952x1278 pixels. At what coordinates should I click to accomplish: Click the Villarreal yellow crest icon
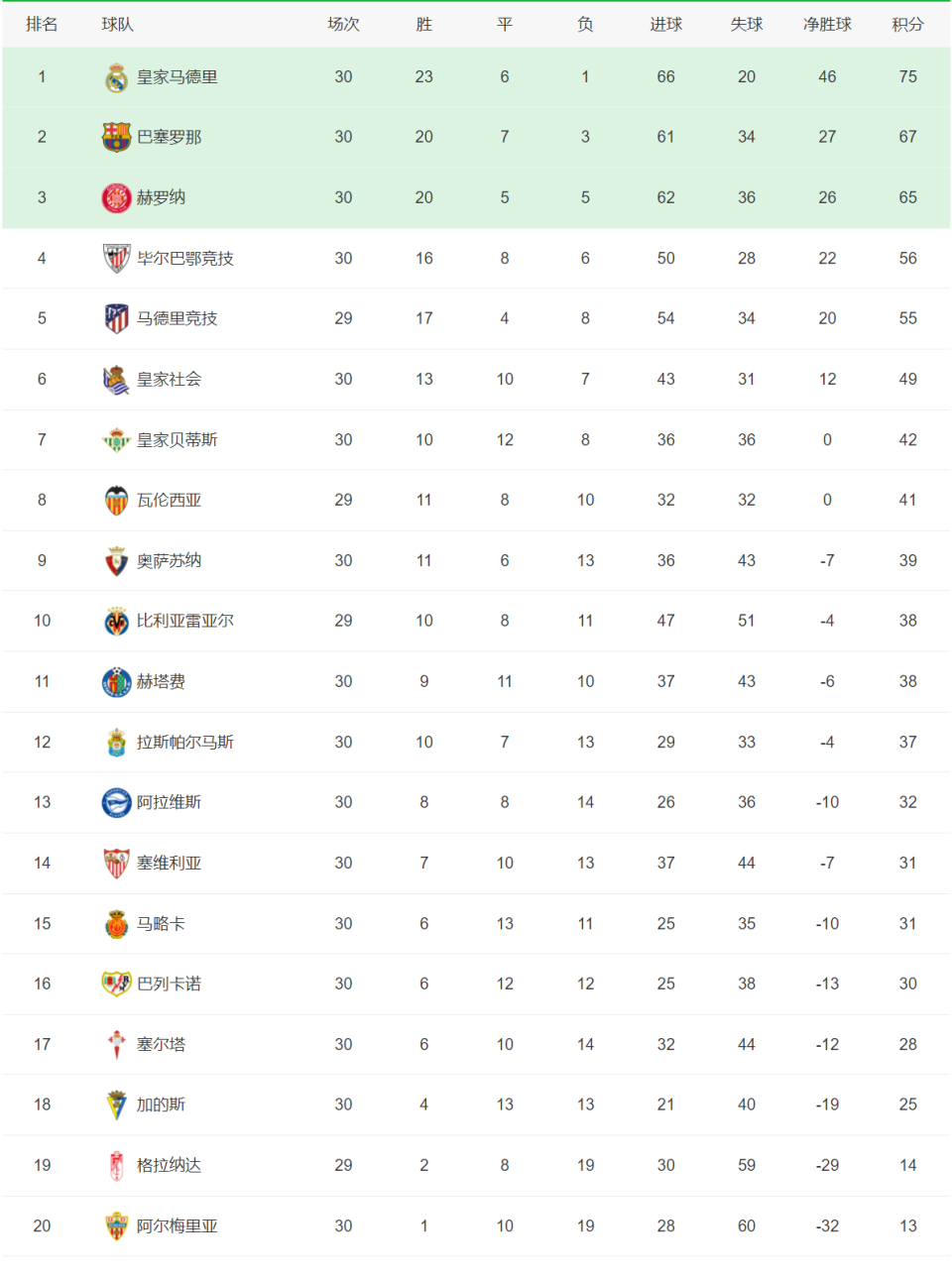(116, 621)
